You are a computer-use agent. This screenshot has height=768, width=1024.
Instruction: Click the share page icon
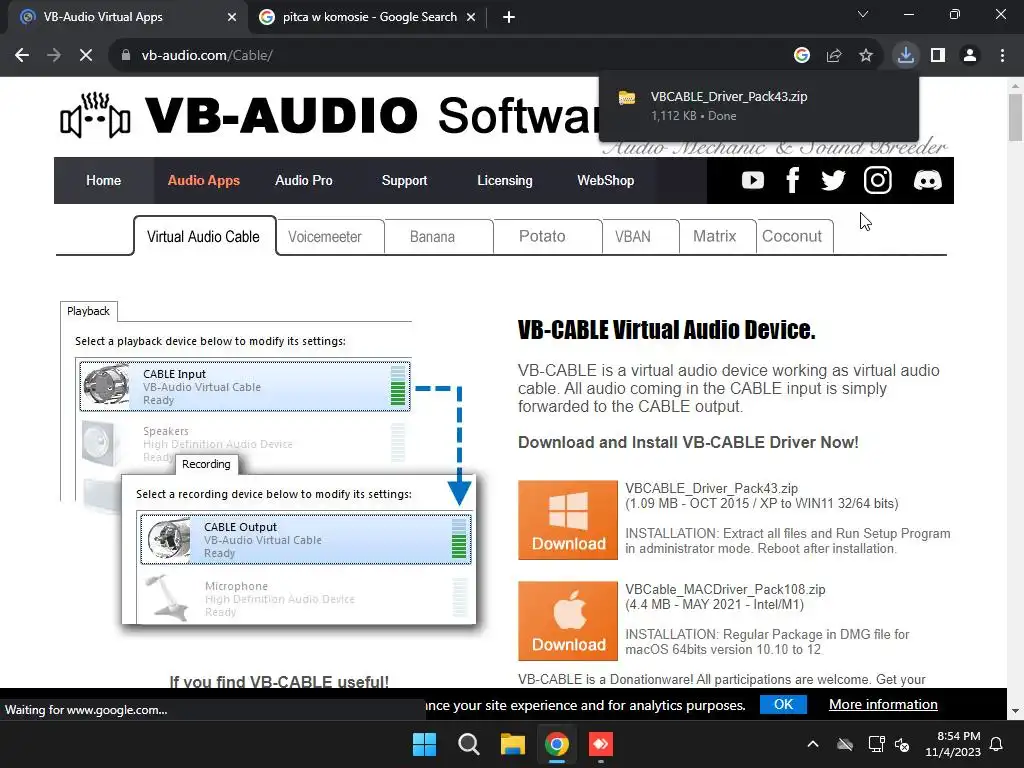point(834,56)
